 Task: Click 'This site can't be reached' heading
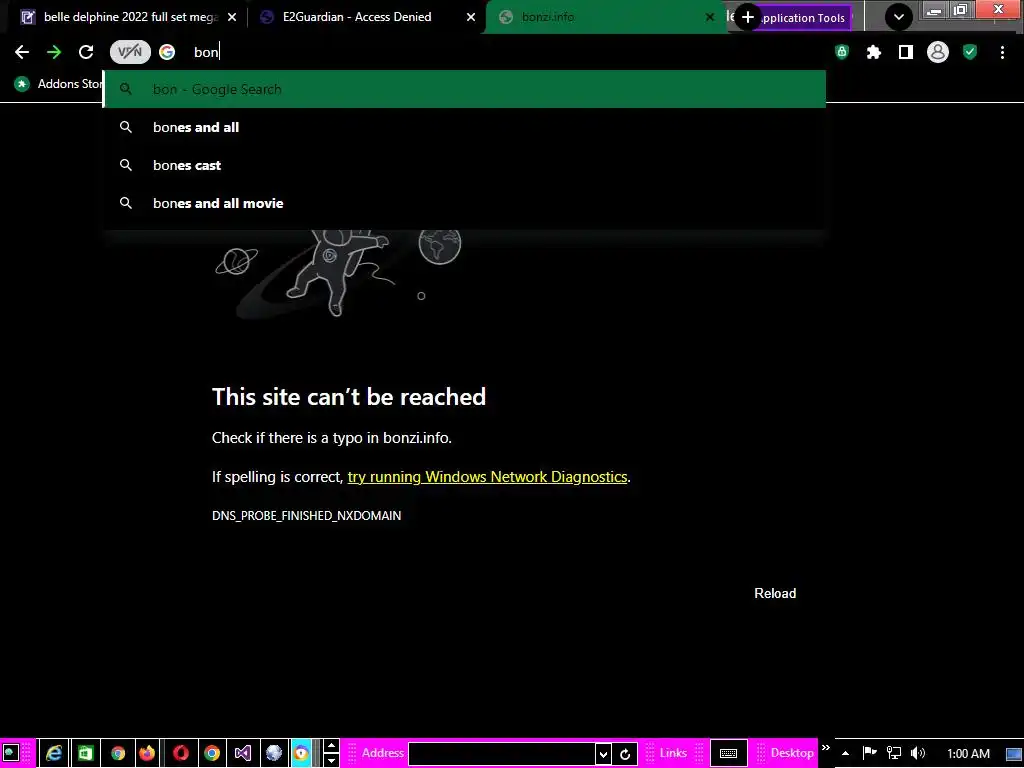[x=349, y=396]
